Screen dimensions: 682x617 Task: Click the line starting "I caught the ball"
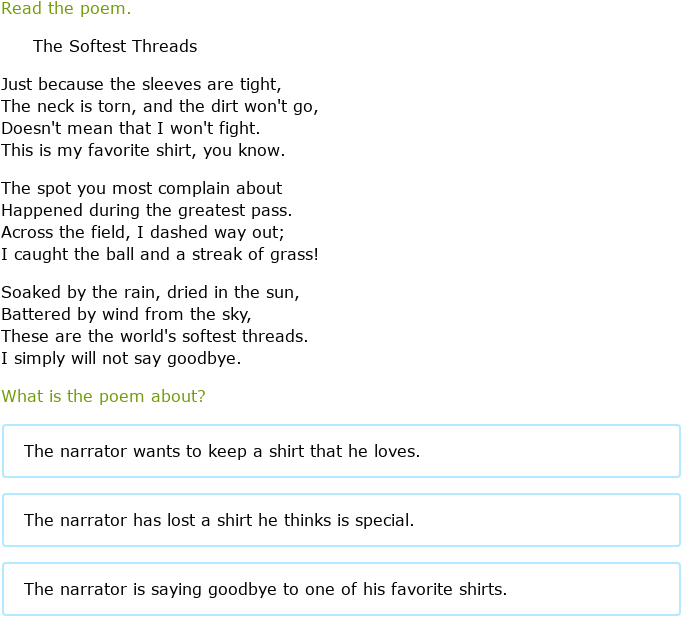pyautogui.click(x=160, y=254)
